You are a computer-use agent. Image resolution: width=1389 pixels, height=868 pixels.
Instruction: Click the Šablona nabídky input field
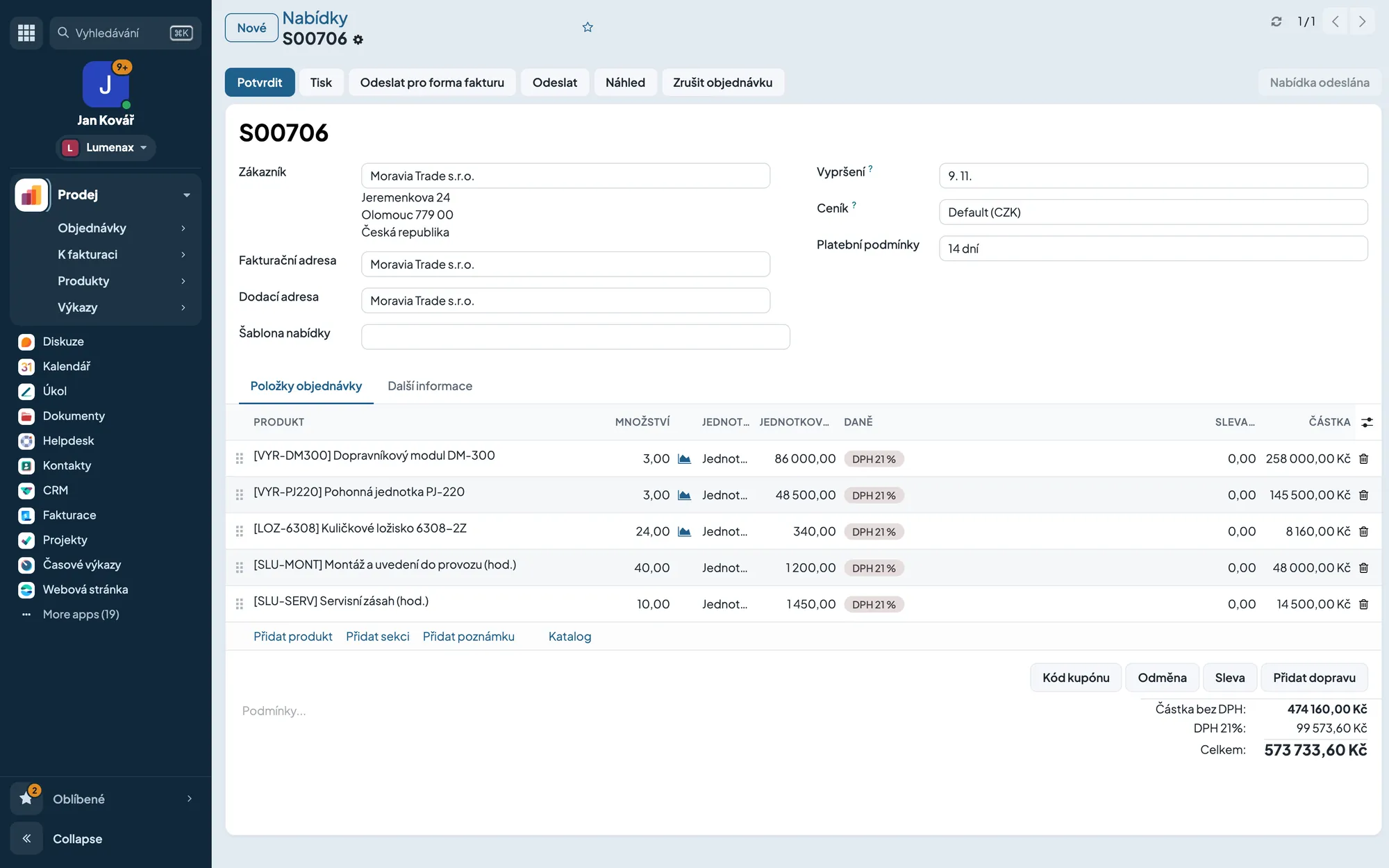point(575,337)
